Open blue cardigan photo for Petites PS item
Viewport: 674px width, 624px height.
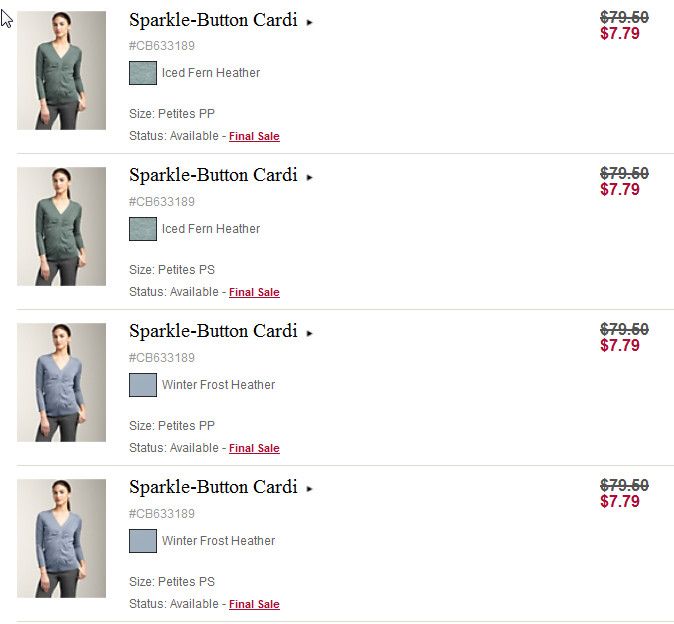[61, 538]
